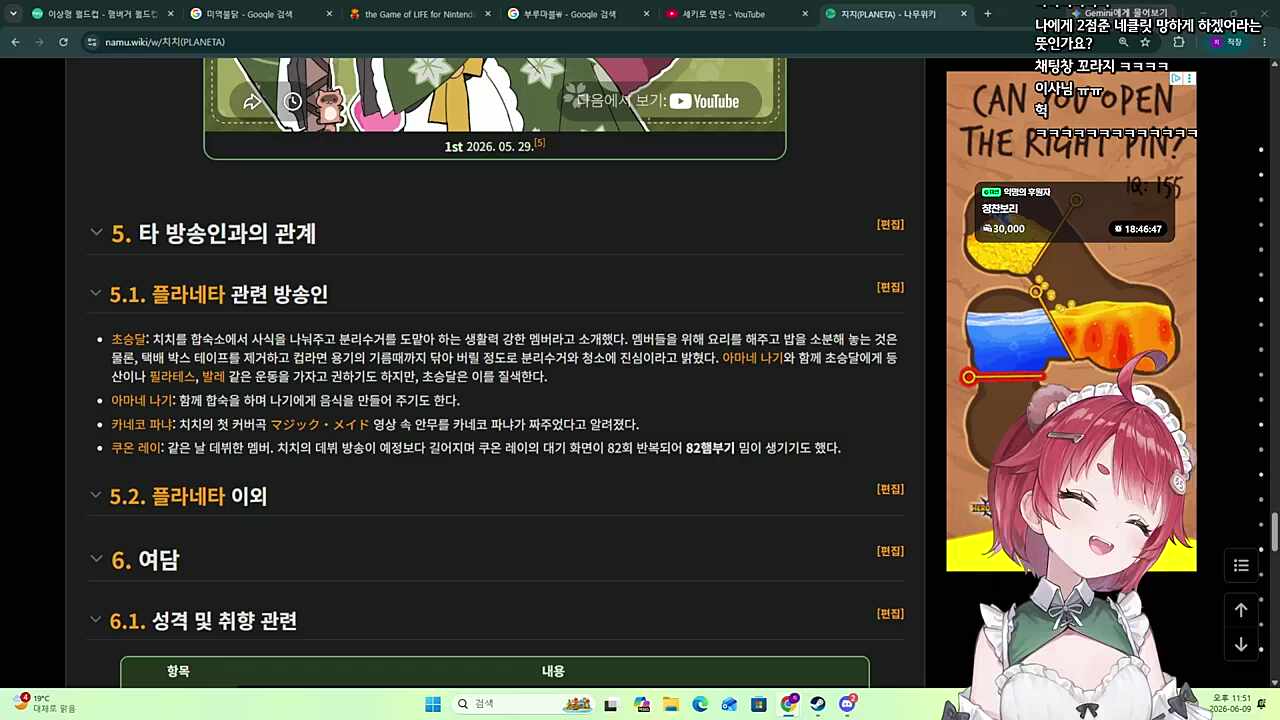Open the Chrome profile avatar button
This screenshot has height=720, width=1280.
pyautogui.click(x=1226, y=42)
